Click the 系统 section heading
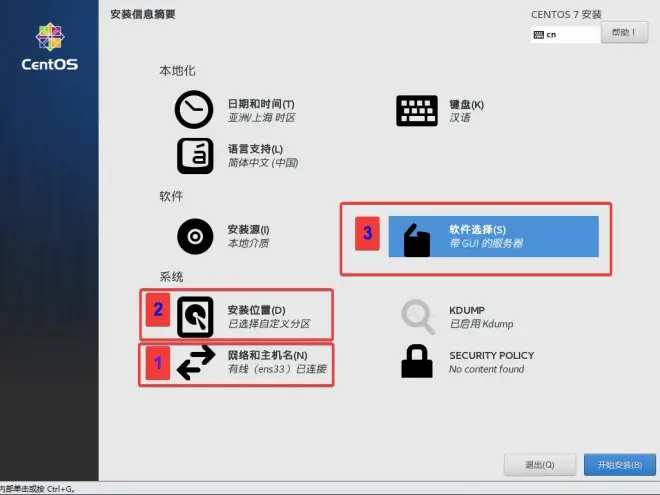 coord(171,277)
